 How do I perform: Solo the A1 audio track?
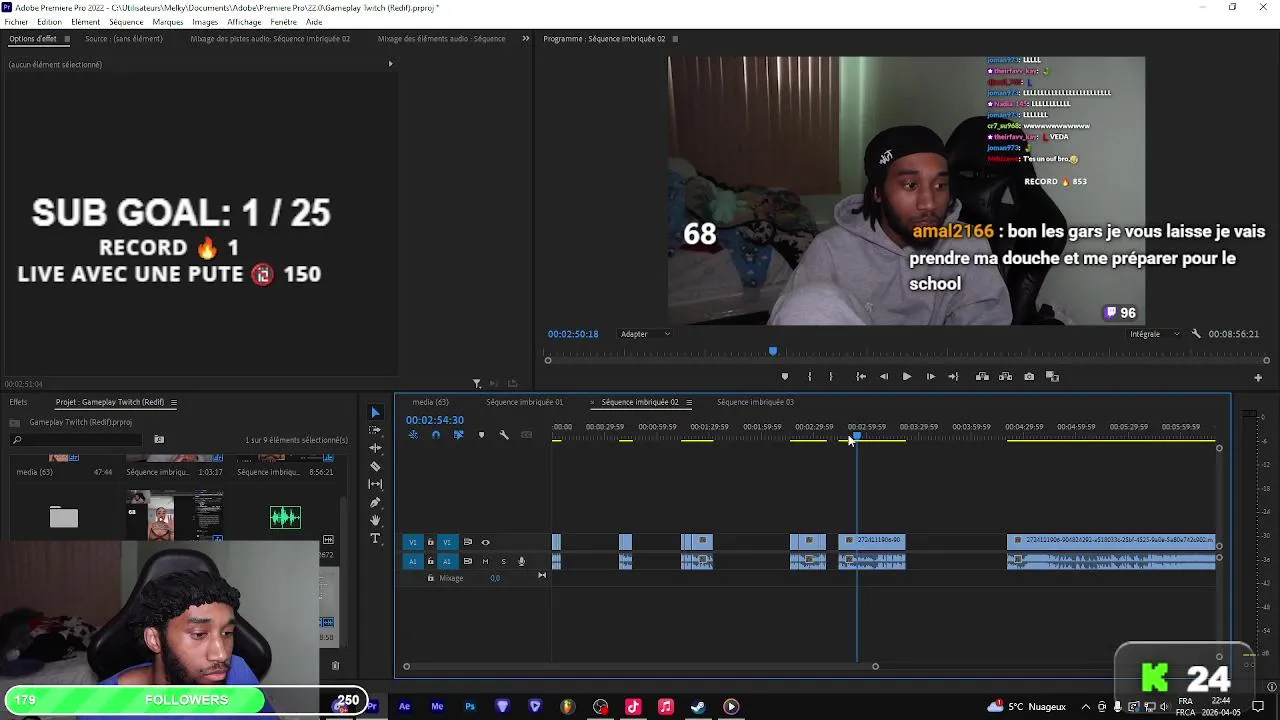[x=503, y=561]
